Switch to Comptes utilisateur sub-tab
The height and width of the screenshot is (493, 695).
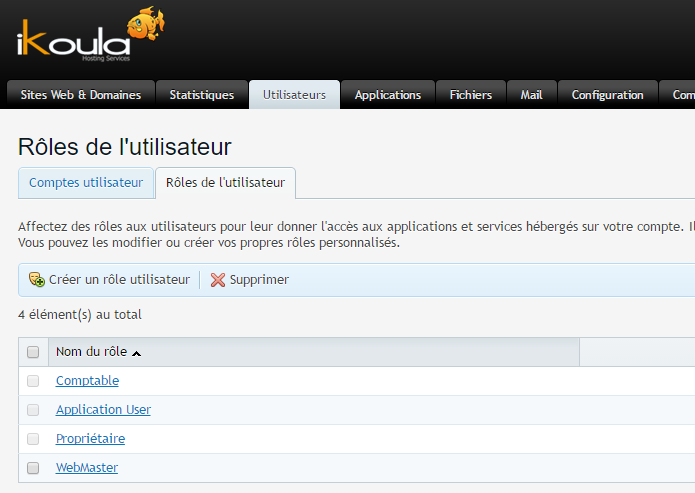coord(86,183)
